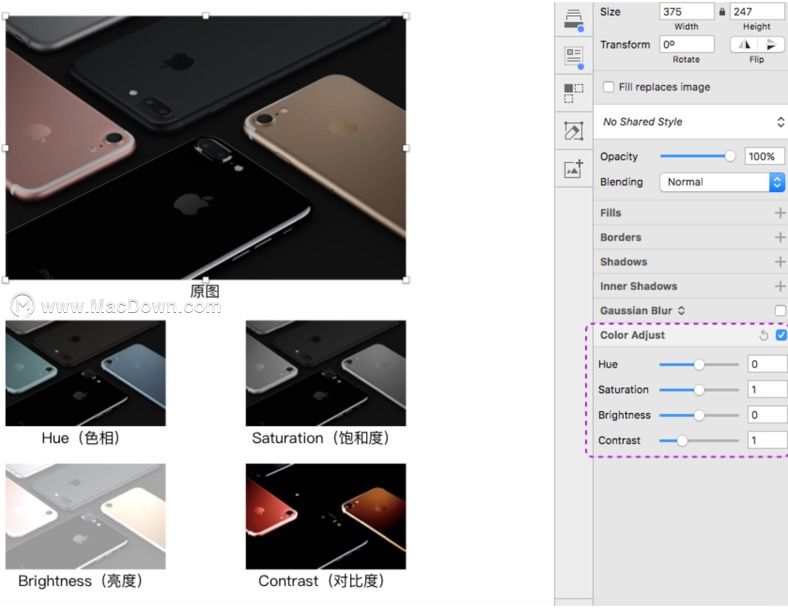Toggle the size proportion lock icon

(x=722, y=12)
